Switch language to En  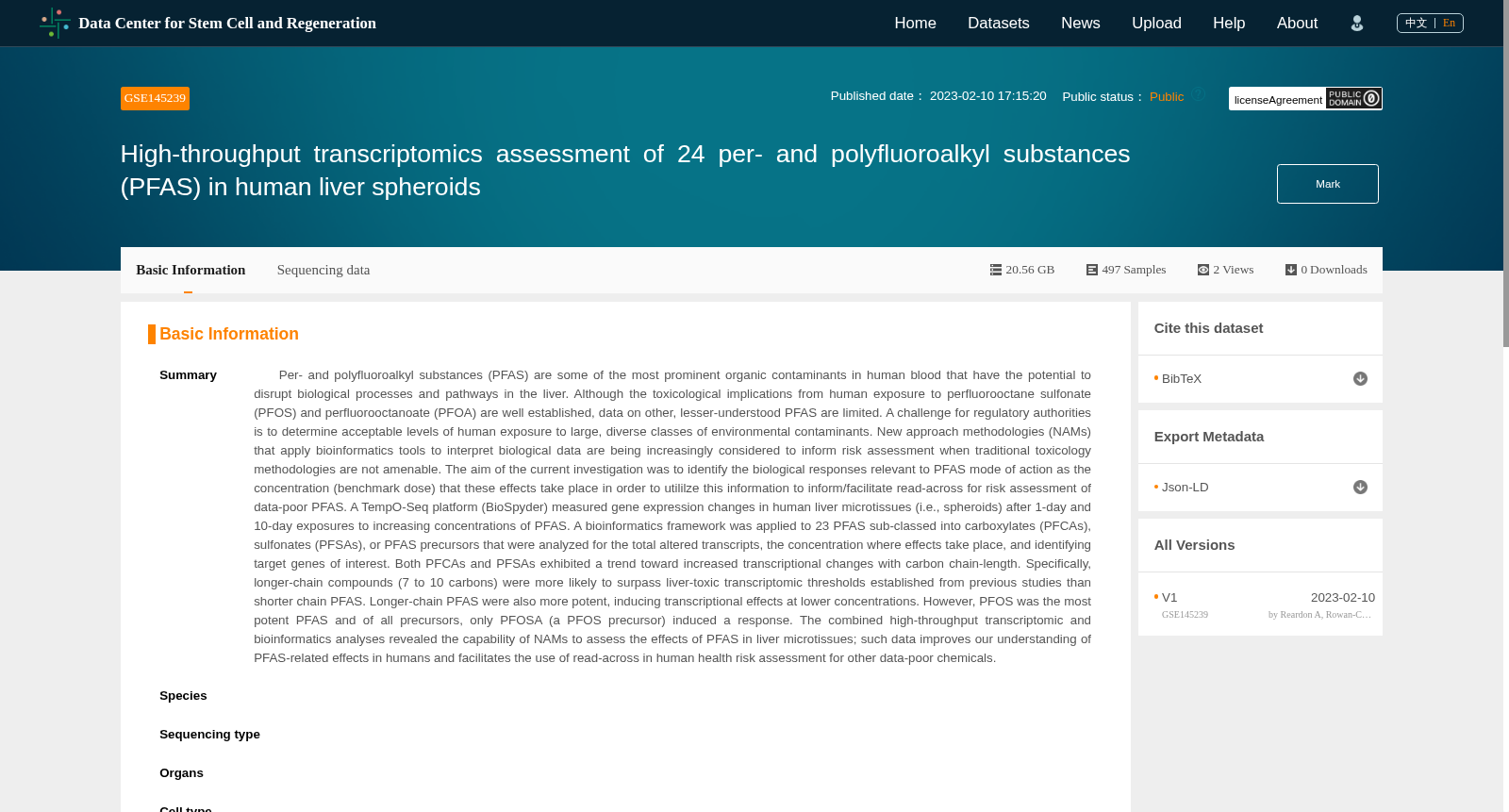(1449, 23)
